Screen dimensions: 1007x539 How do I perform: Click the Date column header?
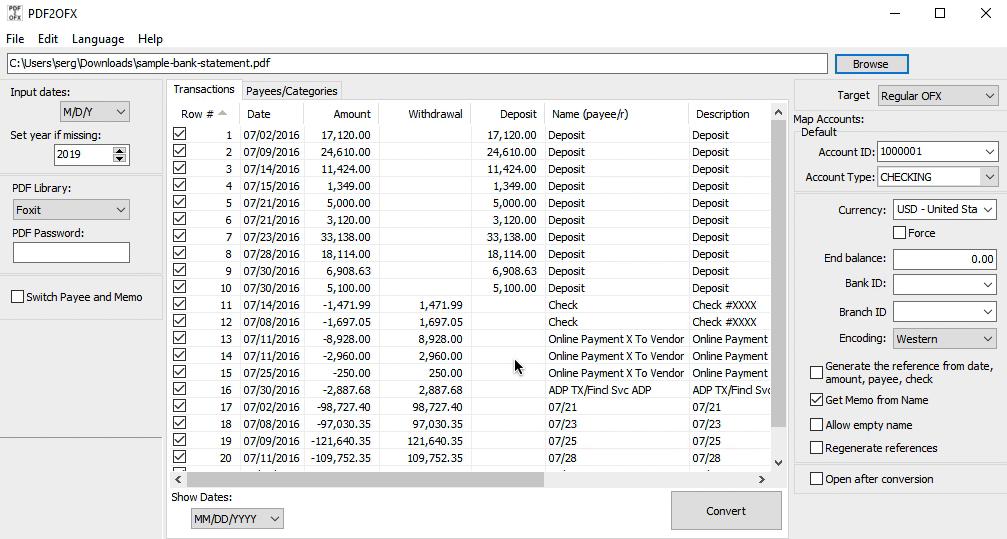tap(272, 114)
